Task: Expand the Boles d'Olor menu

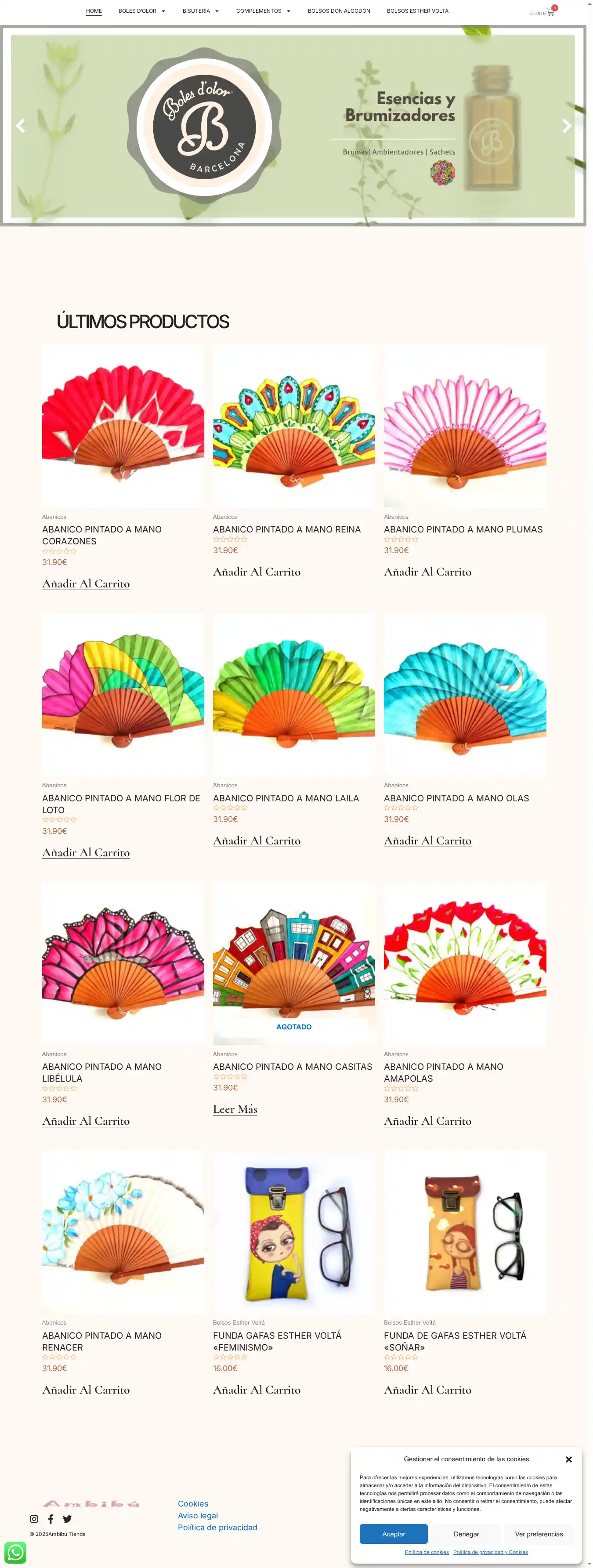Action: [142, 11]
